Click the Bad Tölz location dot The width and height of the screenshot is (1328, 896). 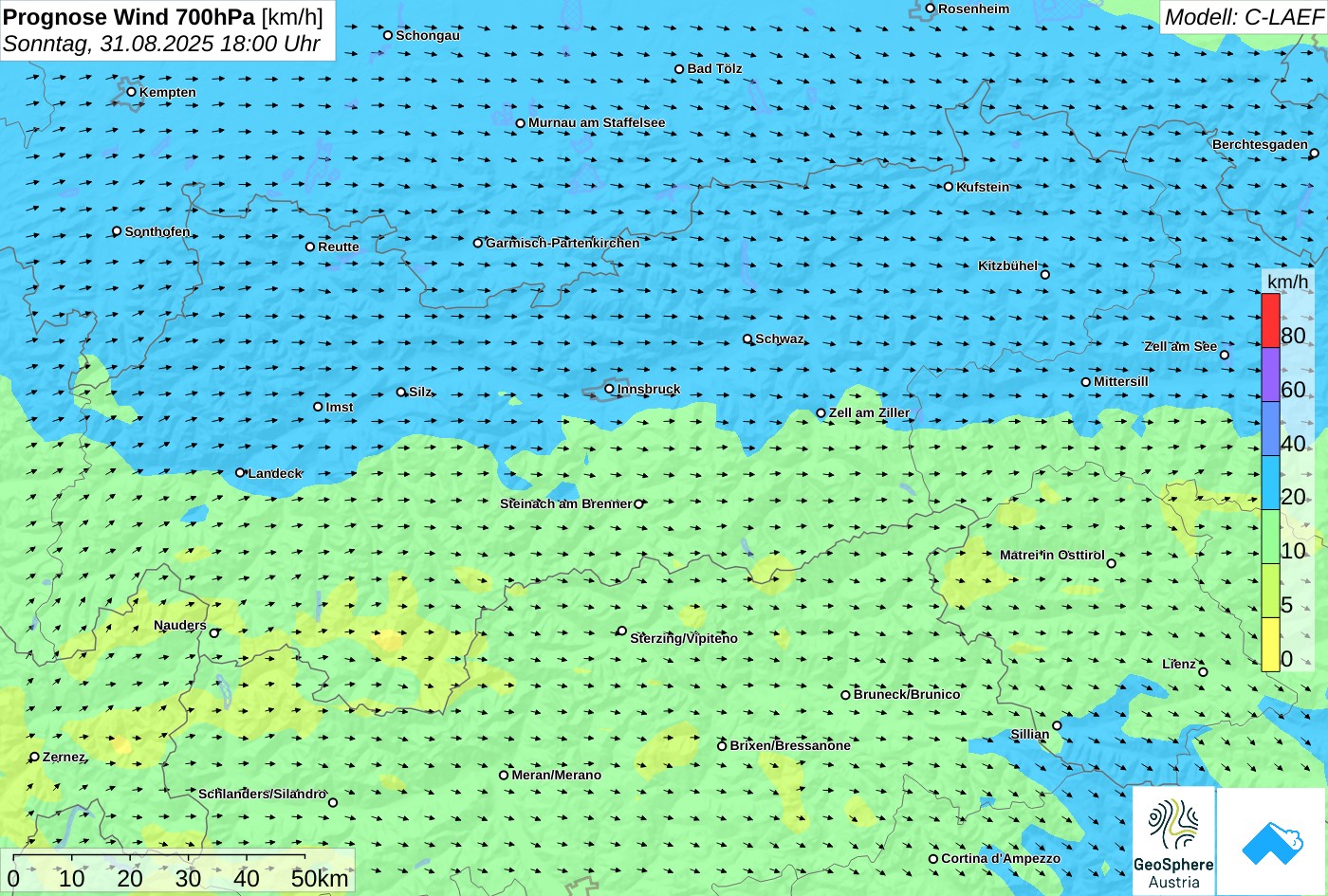679,69
